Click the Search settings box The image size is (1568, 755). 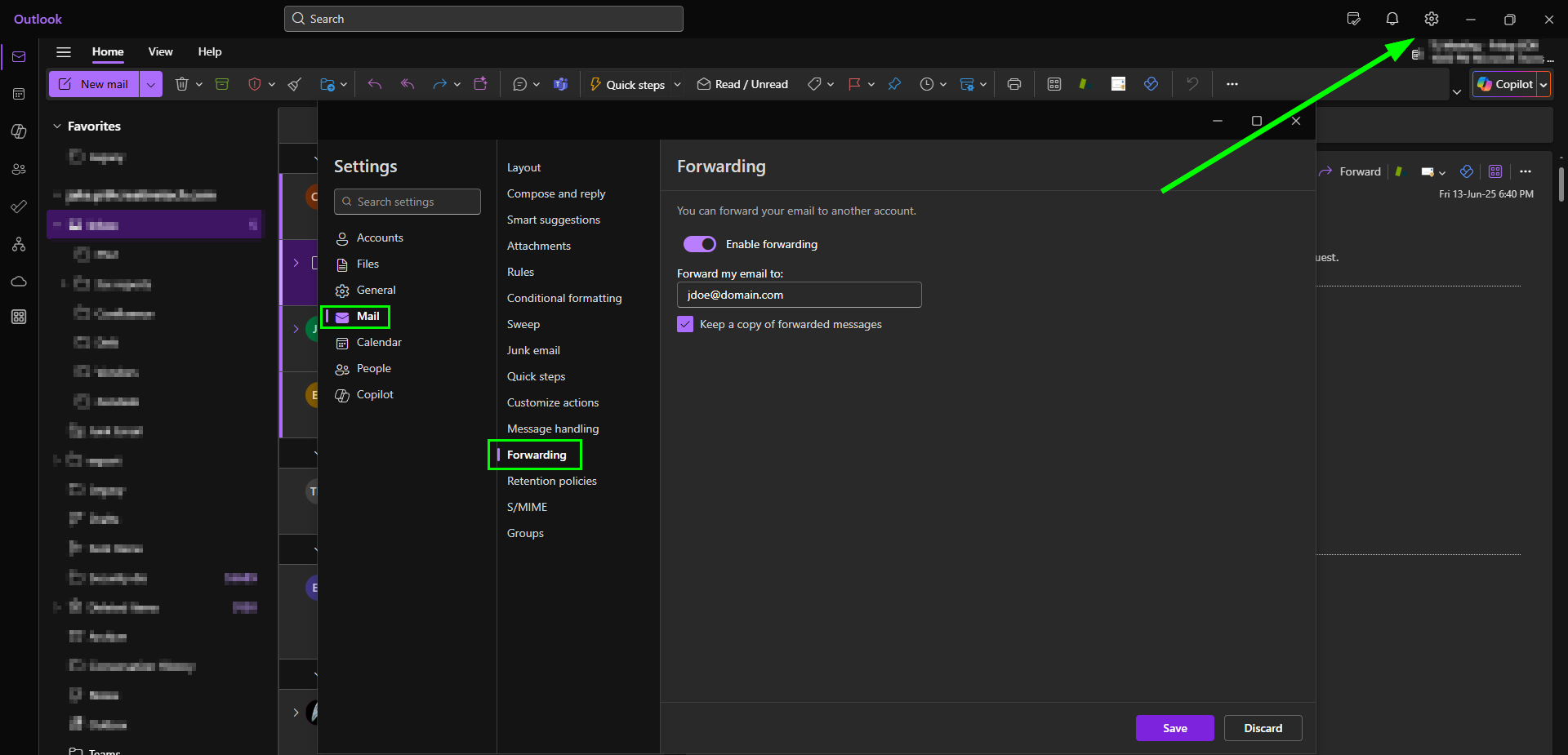pyautogui.click(x=407, y=202)
